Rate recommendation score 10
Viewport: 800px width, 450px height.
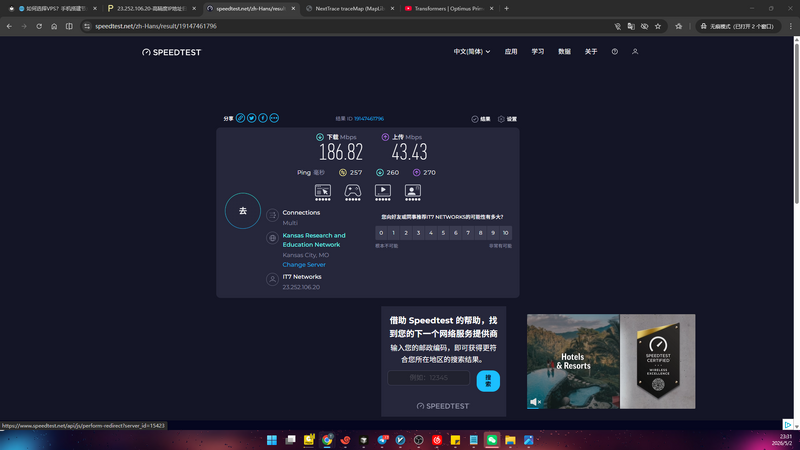pyautogui.click(x=506, y=233)
